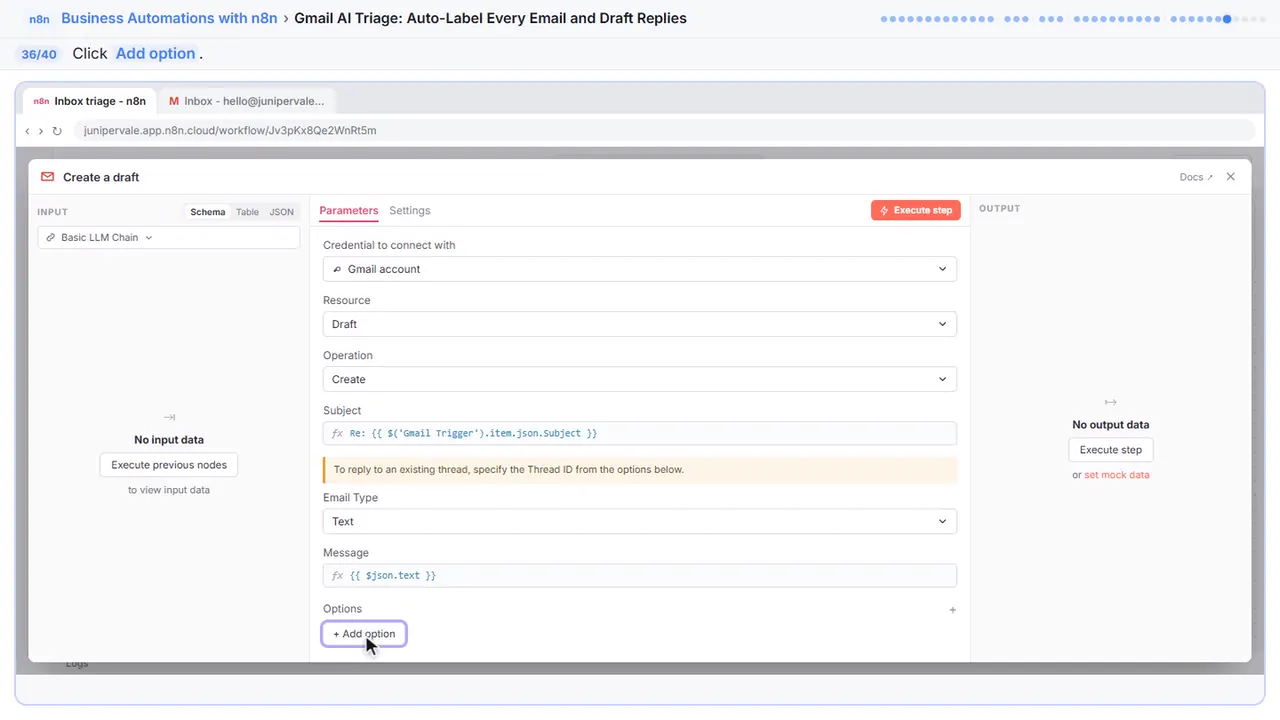Click the No input data heading
The image size is (1280, 720).
(169, 440)
